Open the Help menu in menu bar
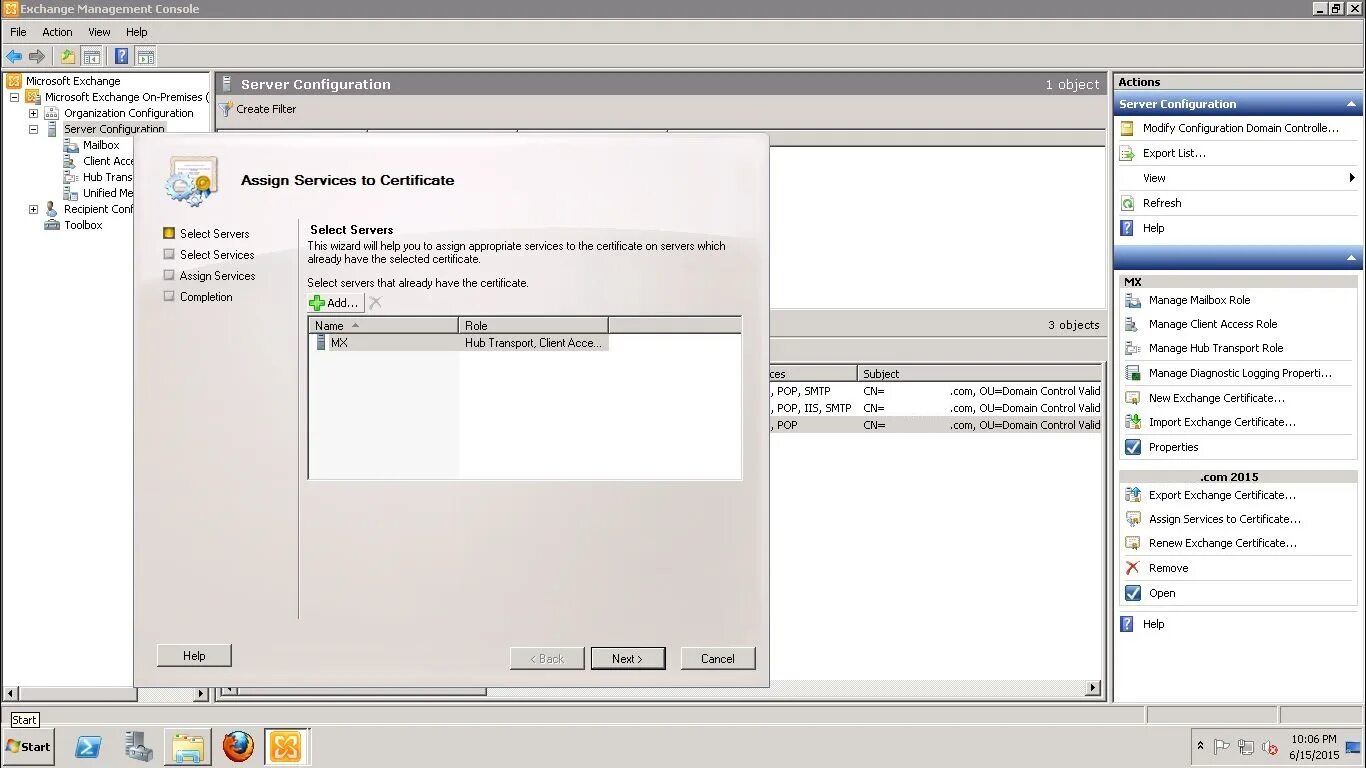The width and height of the screenshot is (1366, 768). pyautogui.click(x=137, y=32)
